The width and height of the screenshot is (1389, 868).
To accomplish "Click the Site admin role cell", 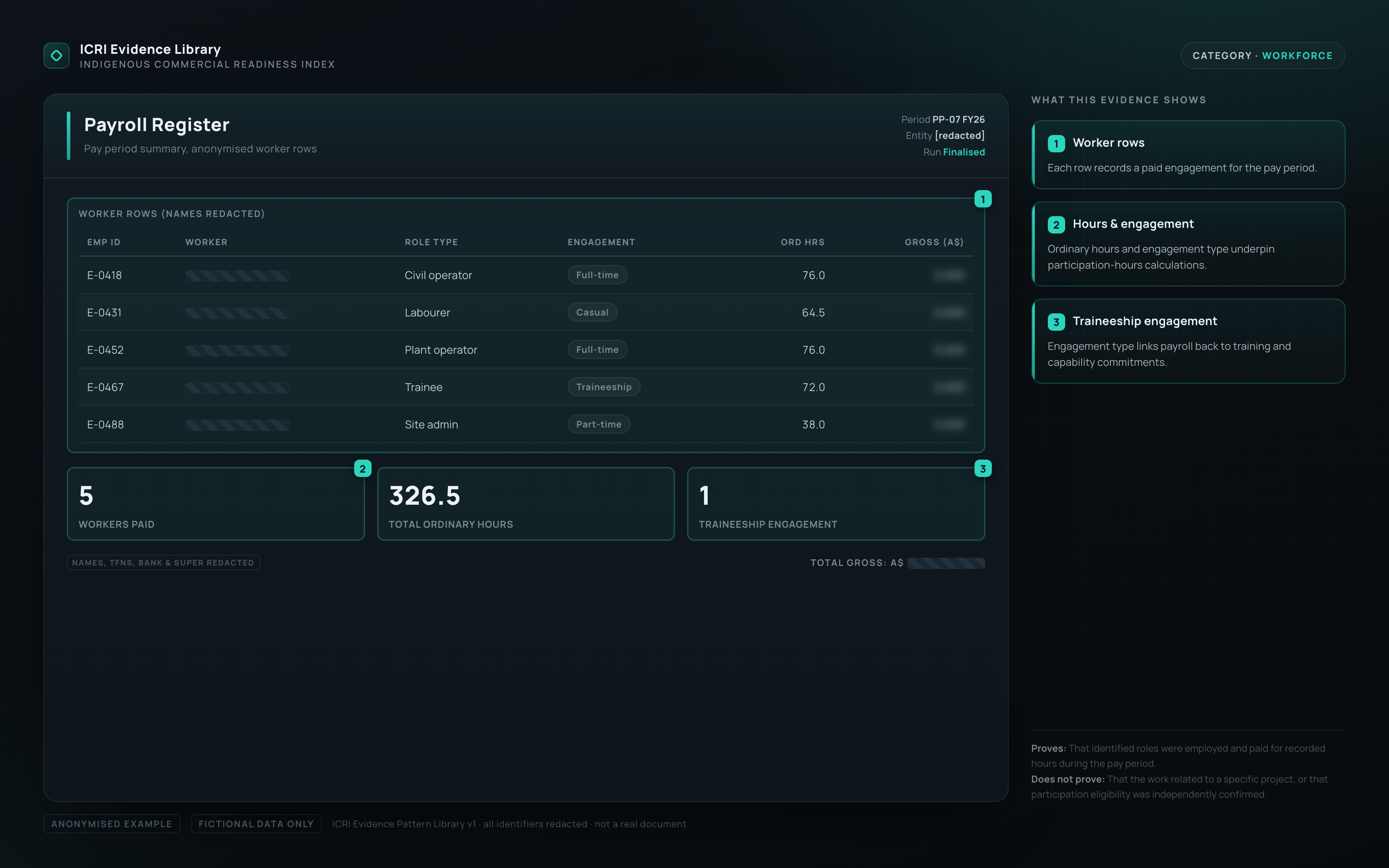I will (x=431, y=424).
